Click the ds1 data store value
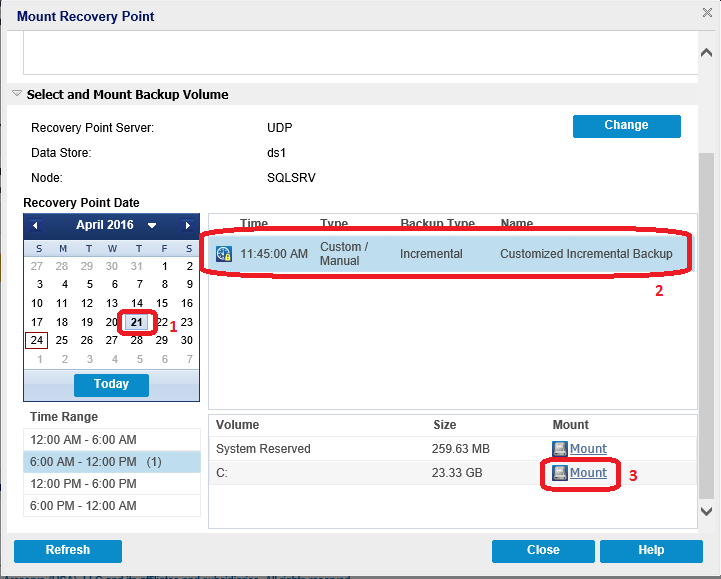Viewport: 721px width, 579px height. (x=276, y=153)
